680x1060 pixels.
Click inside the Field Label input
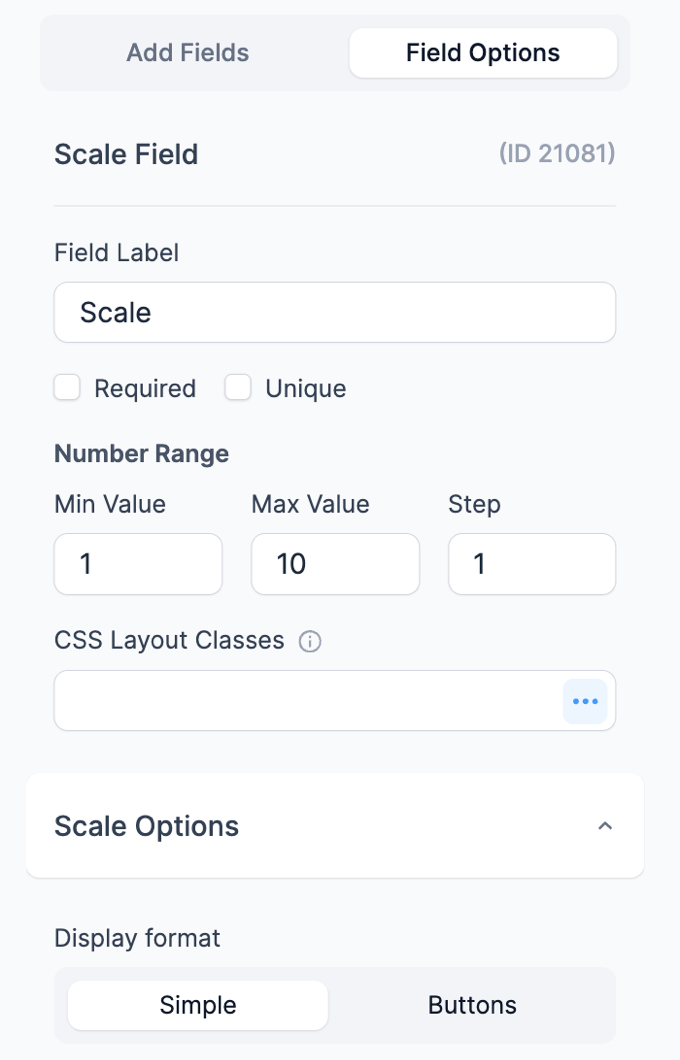(335, 312)
